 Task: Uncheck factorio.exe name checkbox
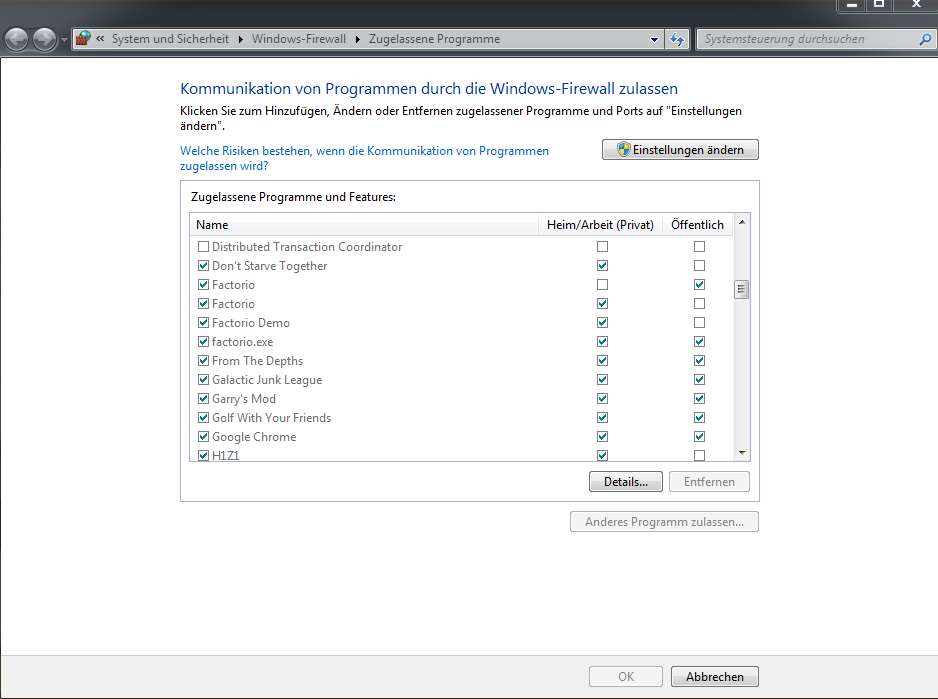203,342
